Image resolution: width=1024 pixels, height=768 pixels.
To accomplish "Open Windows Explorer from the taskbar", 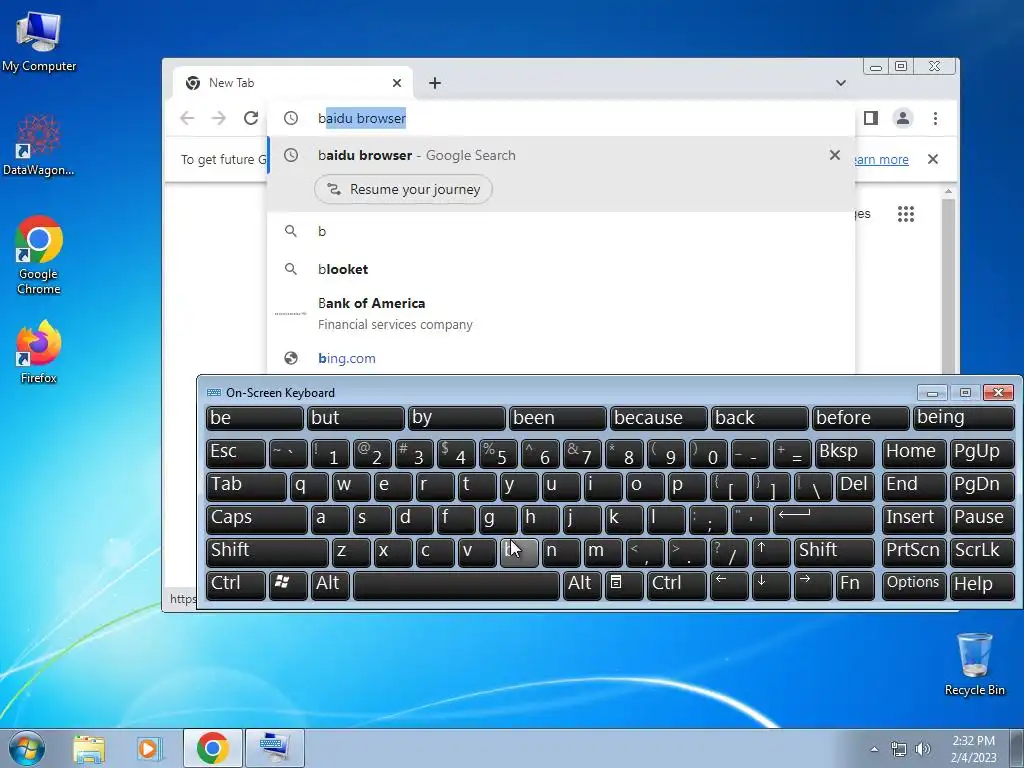I will 89,748.
